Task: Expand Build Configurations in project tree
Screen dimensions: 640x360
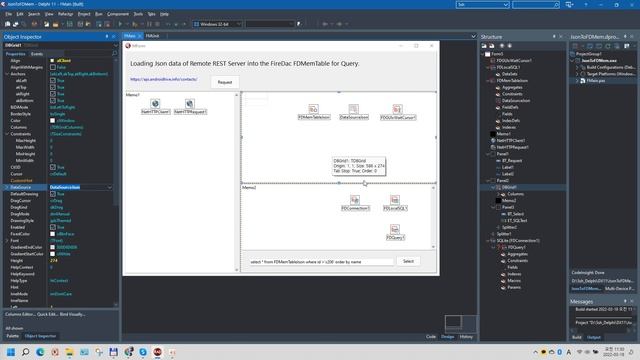Action: pyautogui.click(x=577, y=67)
